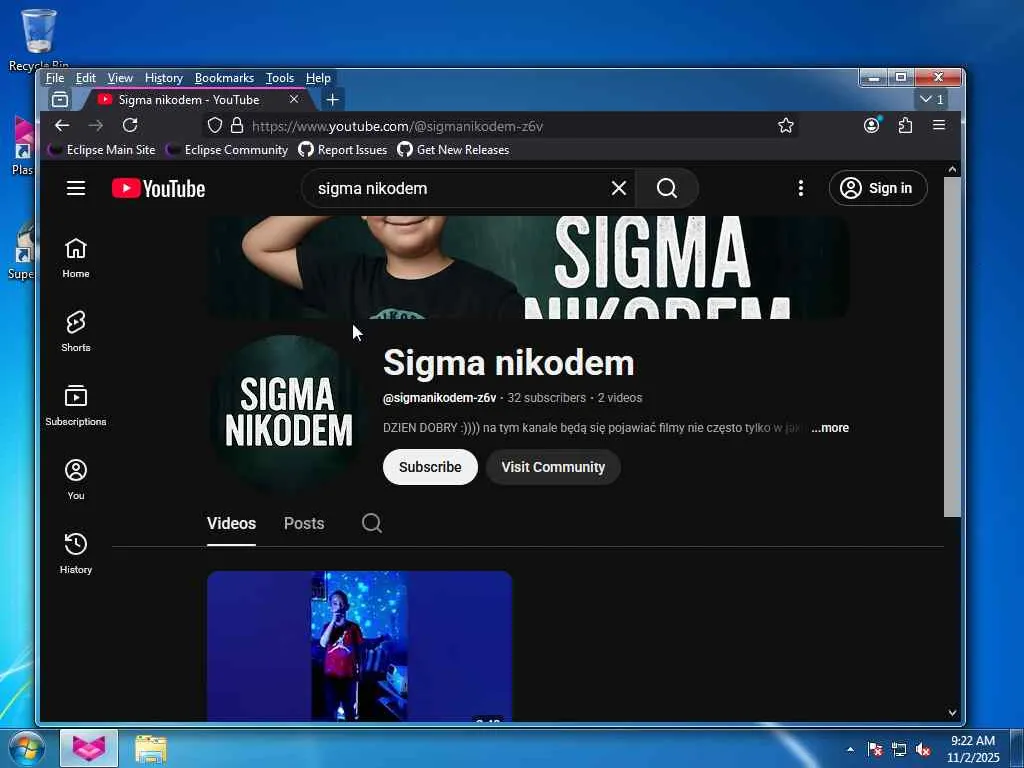Click the YouTube logo

158,189
